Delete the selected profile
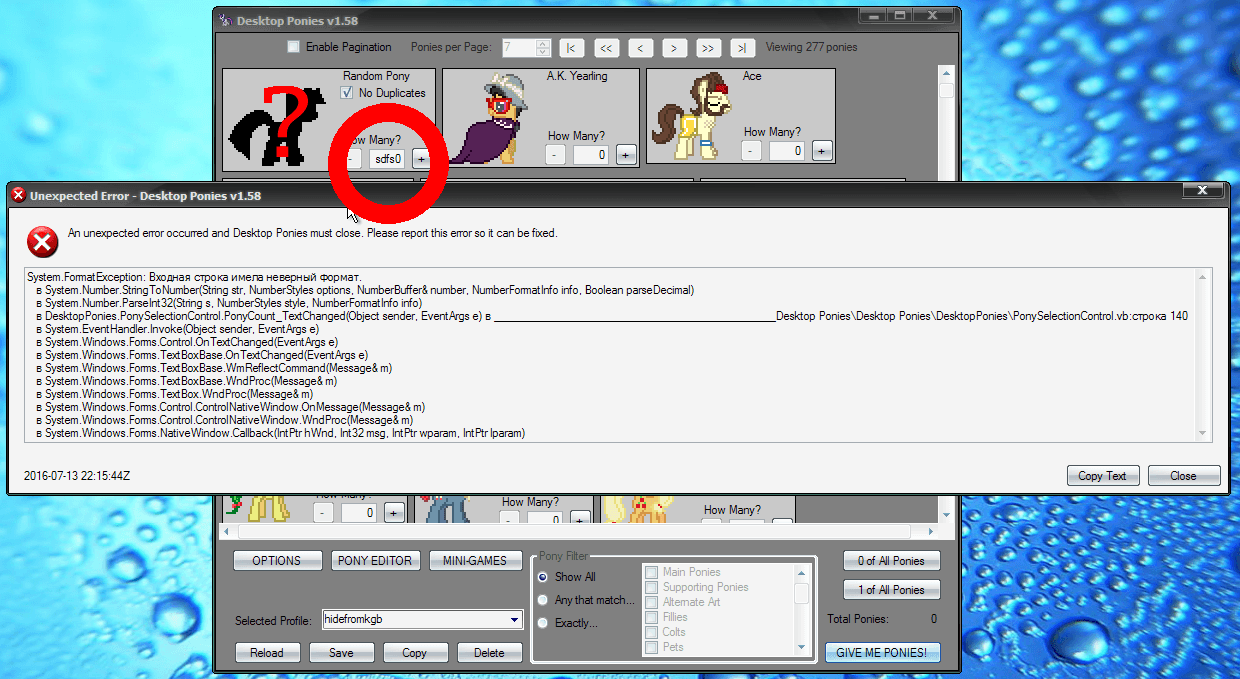 [x=489, y=653]
